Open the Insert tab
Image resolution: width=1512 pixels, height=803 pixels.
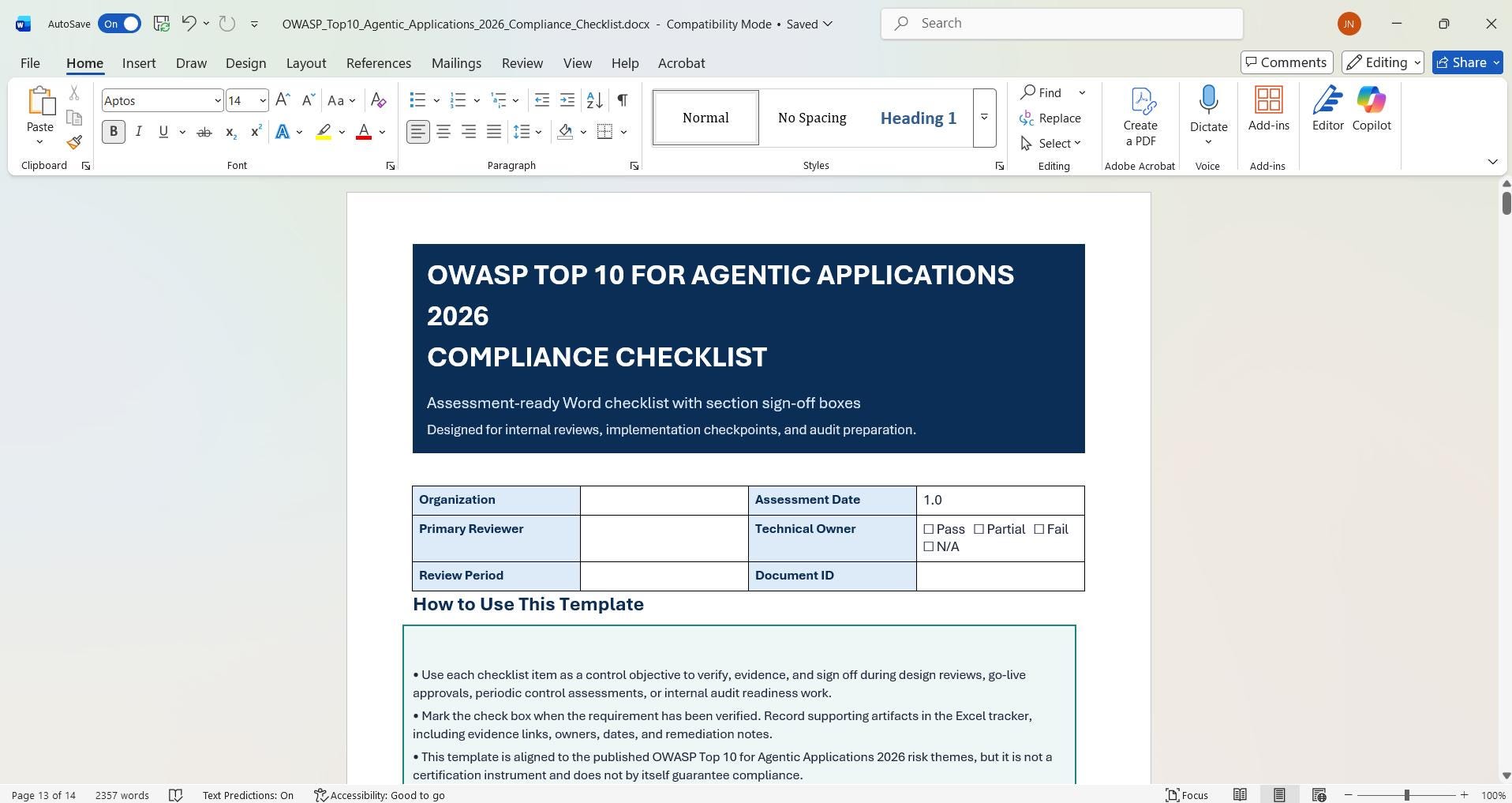[139, 63]
